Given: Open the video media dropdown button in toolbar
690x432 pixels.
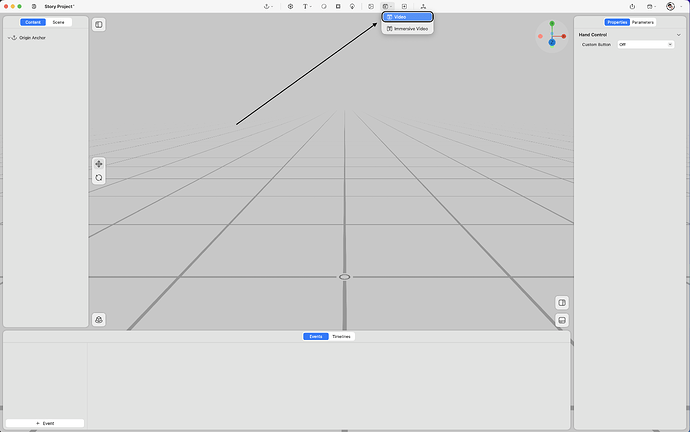Looking at the screenshot, I should pyautogui.click(x=387, y=7).
